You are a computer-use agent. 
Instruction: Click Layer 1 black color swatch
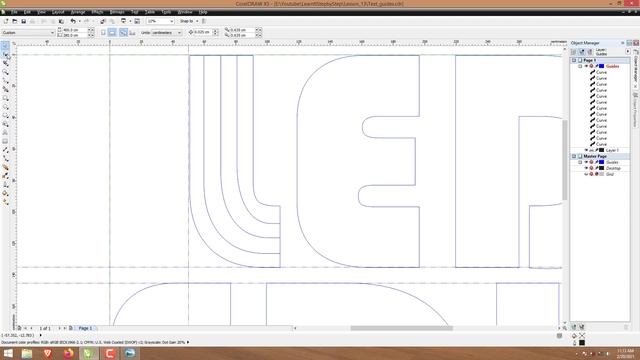coord(601,150)
